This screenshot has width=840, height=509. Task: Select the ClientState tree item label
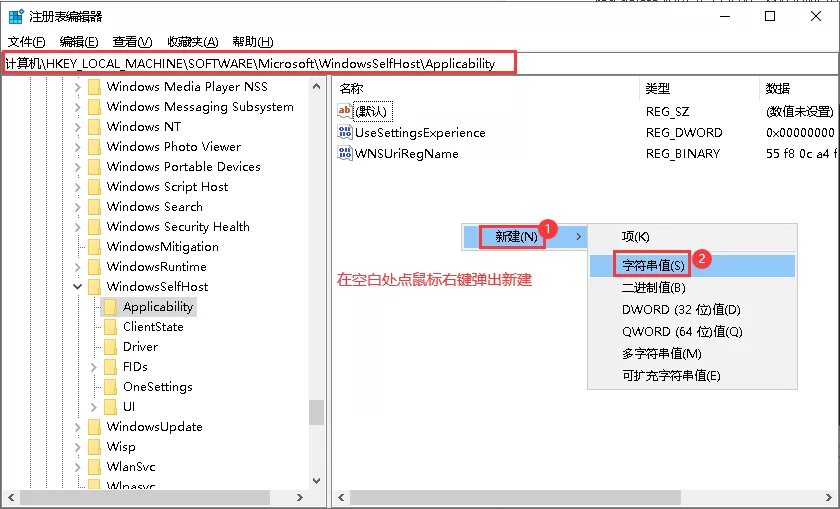(153, 327)
